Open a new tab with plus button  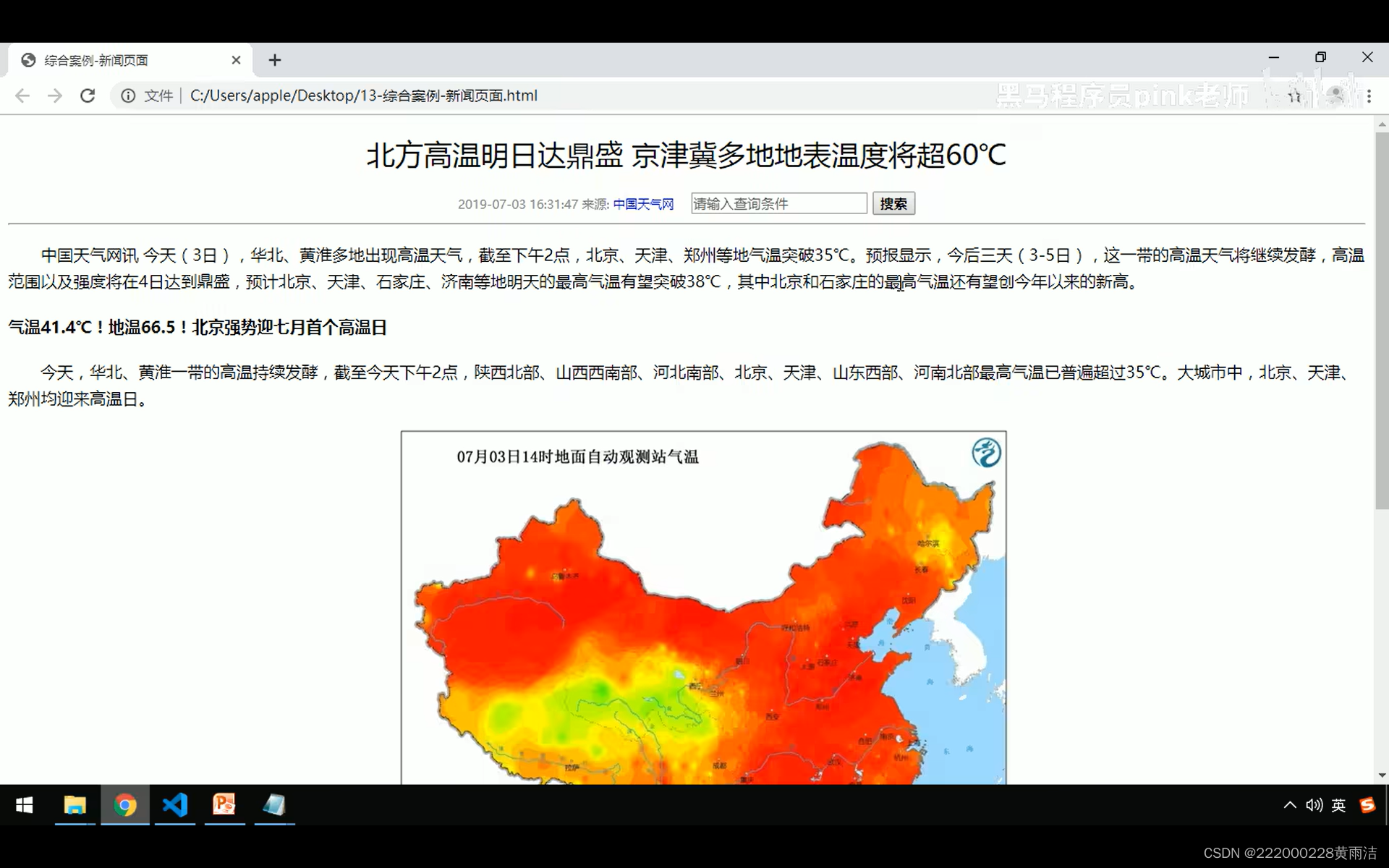[275, 60]
